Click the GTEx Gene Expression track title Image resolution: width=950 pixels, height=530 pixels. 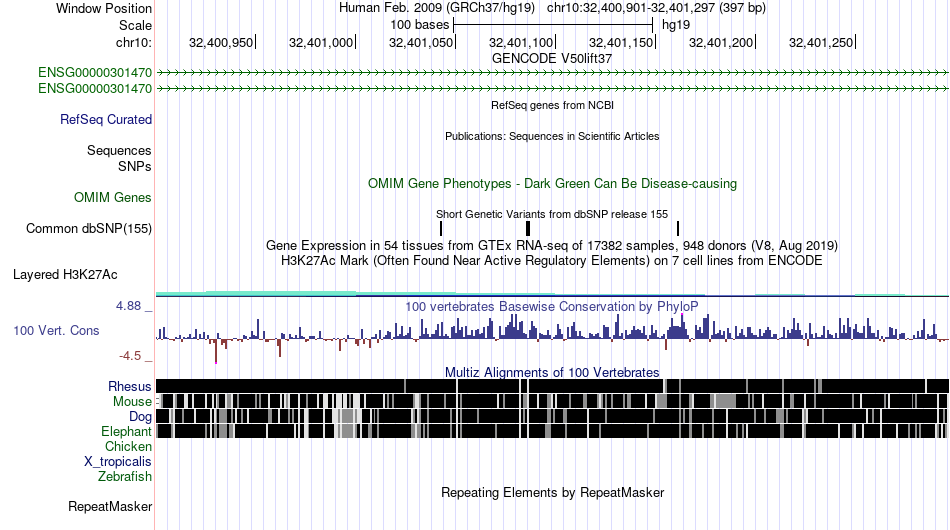552,246
